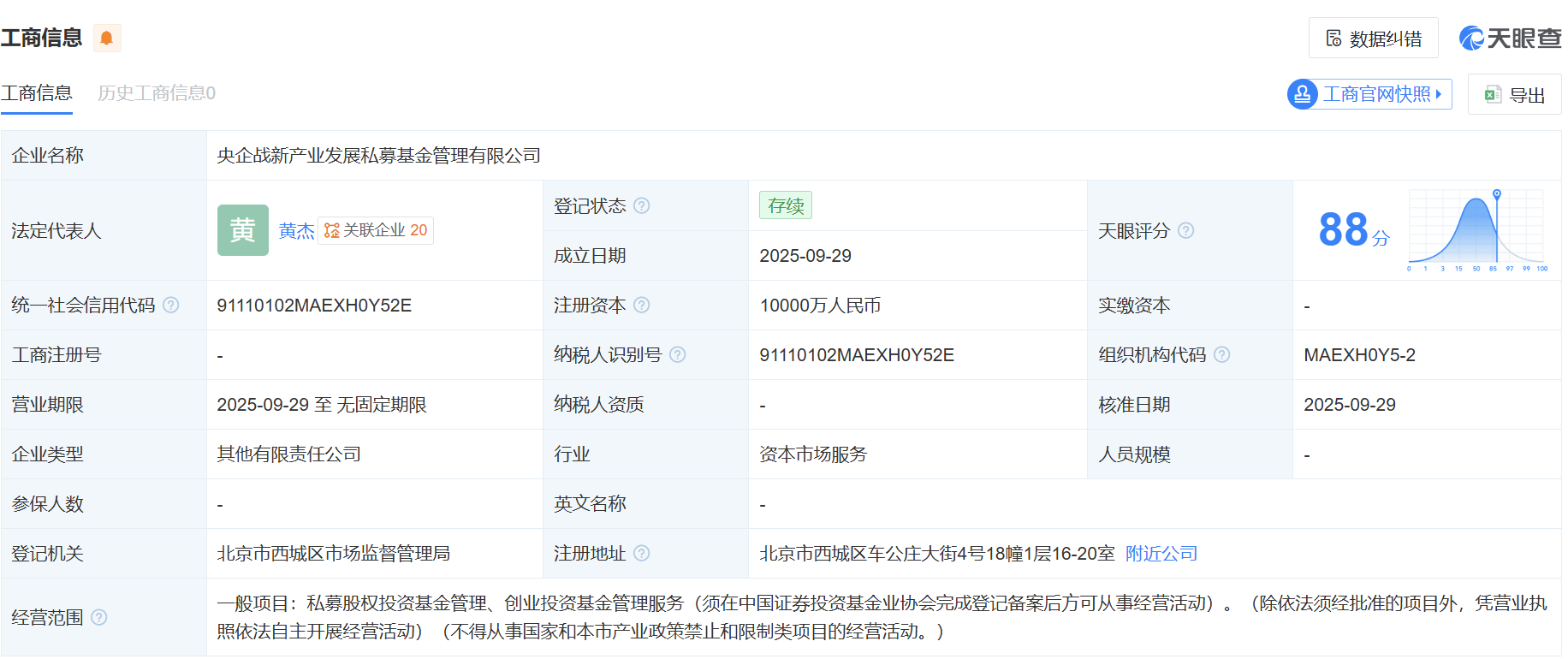Screen dimensions: 1568x659
Task: Open 附近公司 nearby companies link
Action: pyautogui.click(x=1161, y=554)
